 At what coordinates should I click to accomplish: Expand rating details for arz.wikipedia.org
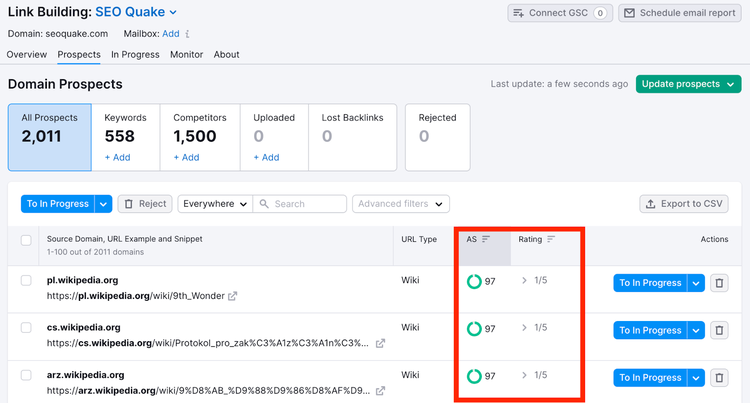524,375
